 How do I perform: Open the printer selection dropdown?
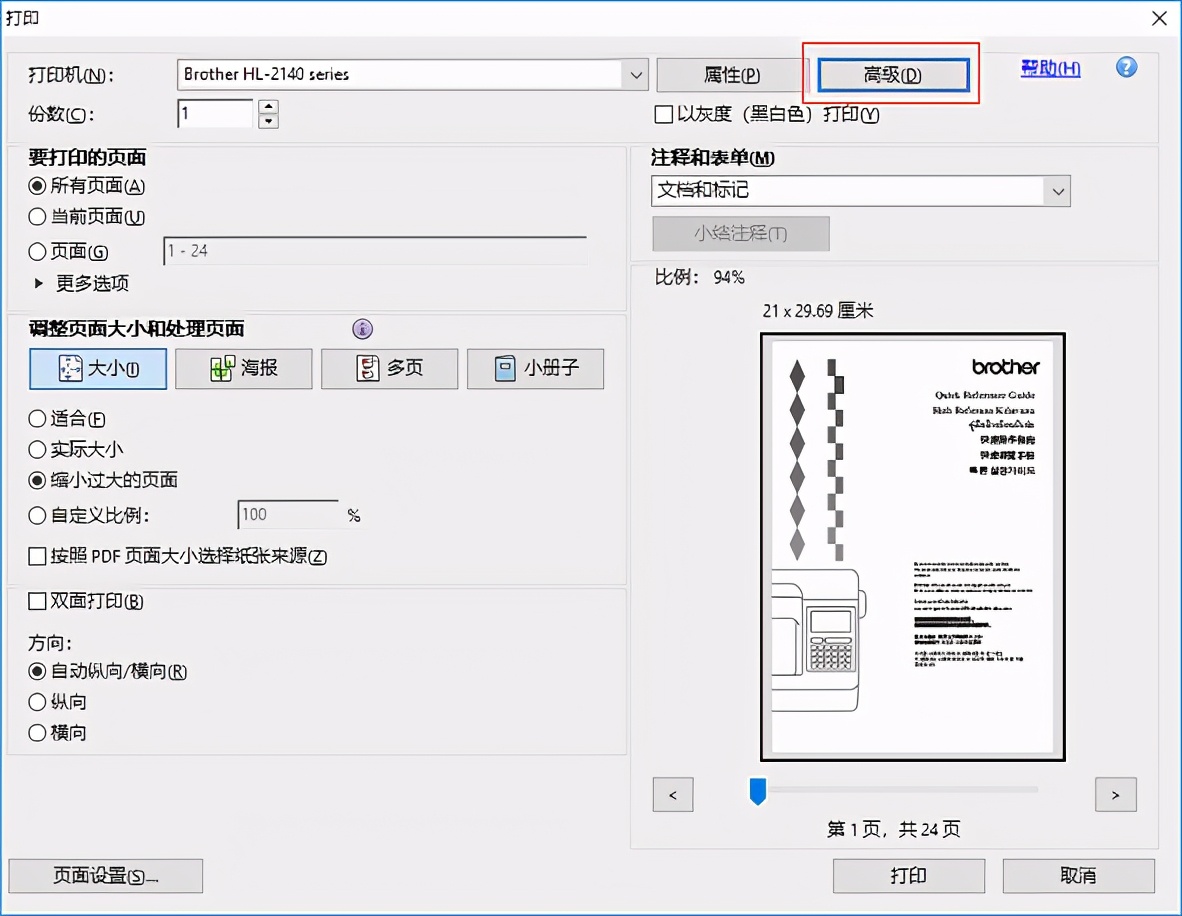(x=635, y=74)
